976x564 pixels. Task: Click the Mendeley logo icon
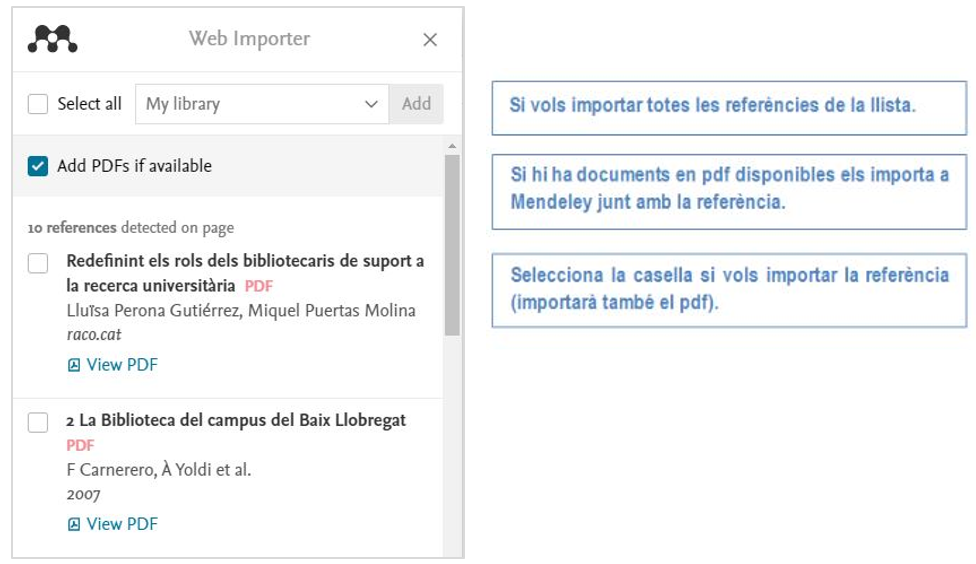pyautogui.click(x=52, y=39)
